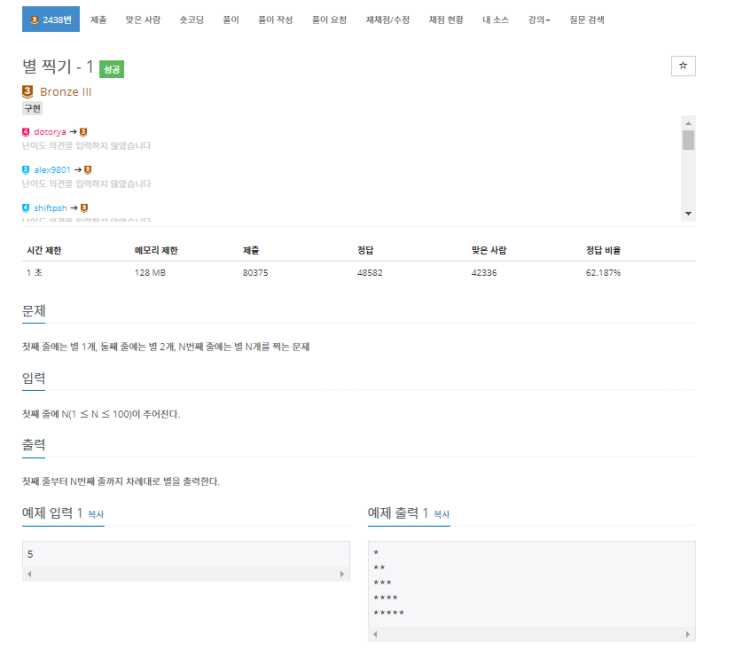The width and height of the screenshot is (743, 649).
Task: Click left arrow of example input scrollbar
Action: (x=29, y=574)
